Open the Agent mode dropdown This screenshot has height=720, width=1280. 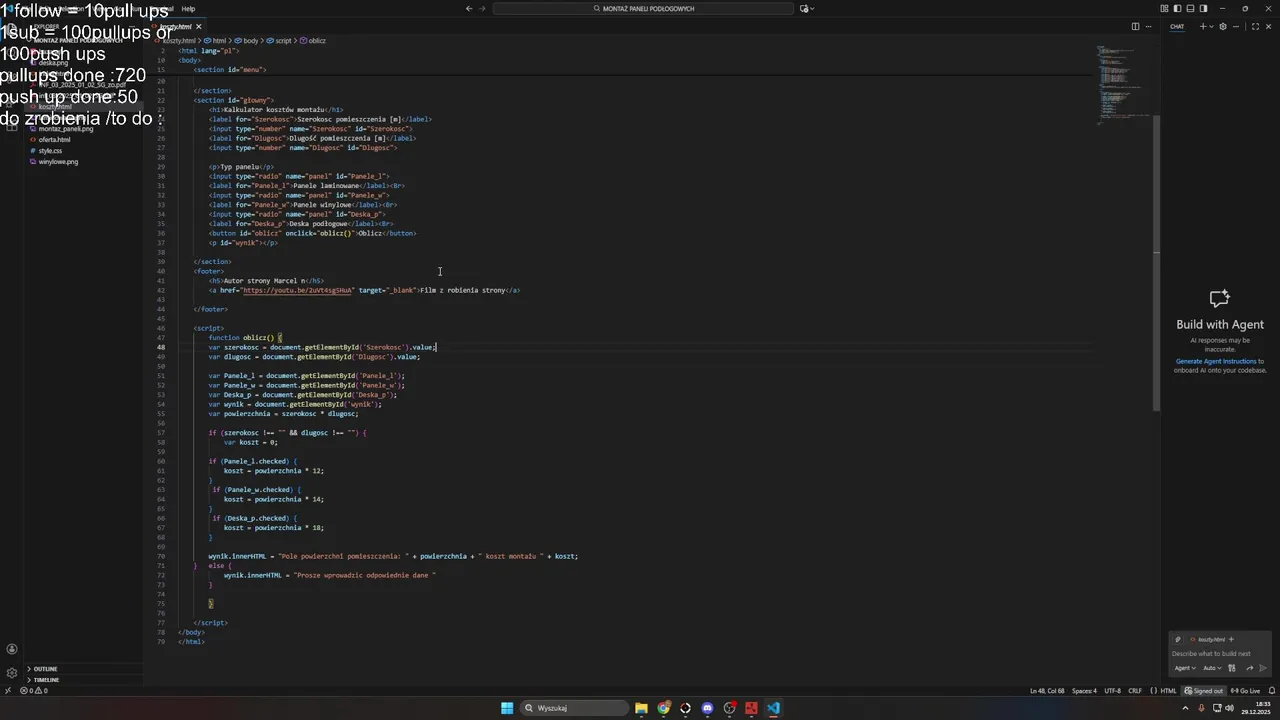(1185, 668)
